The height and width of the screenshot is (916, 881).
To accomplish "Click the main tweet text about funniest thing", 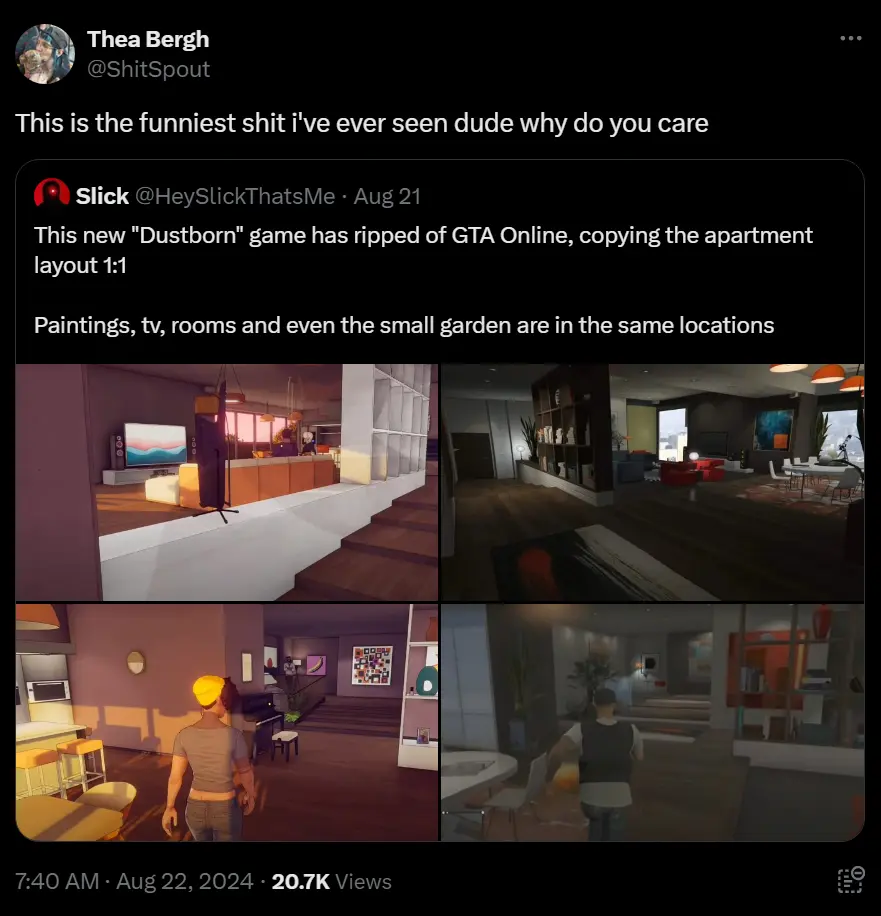I will 362,123.
